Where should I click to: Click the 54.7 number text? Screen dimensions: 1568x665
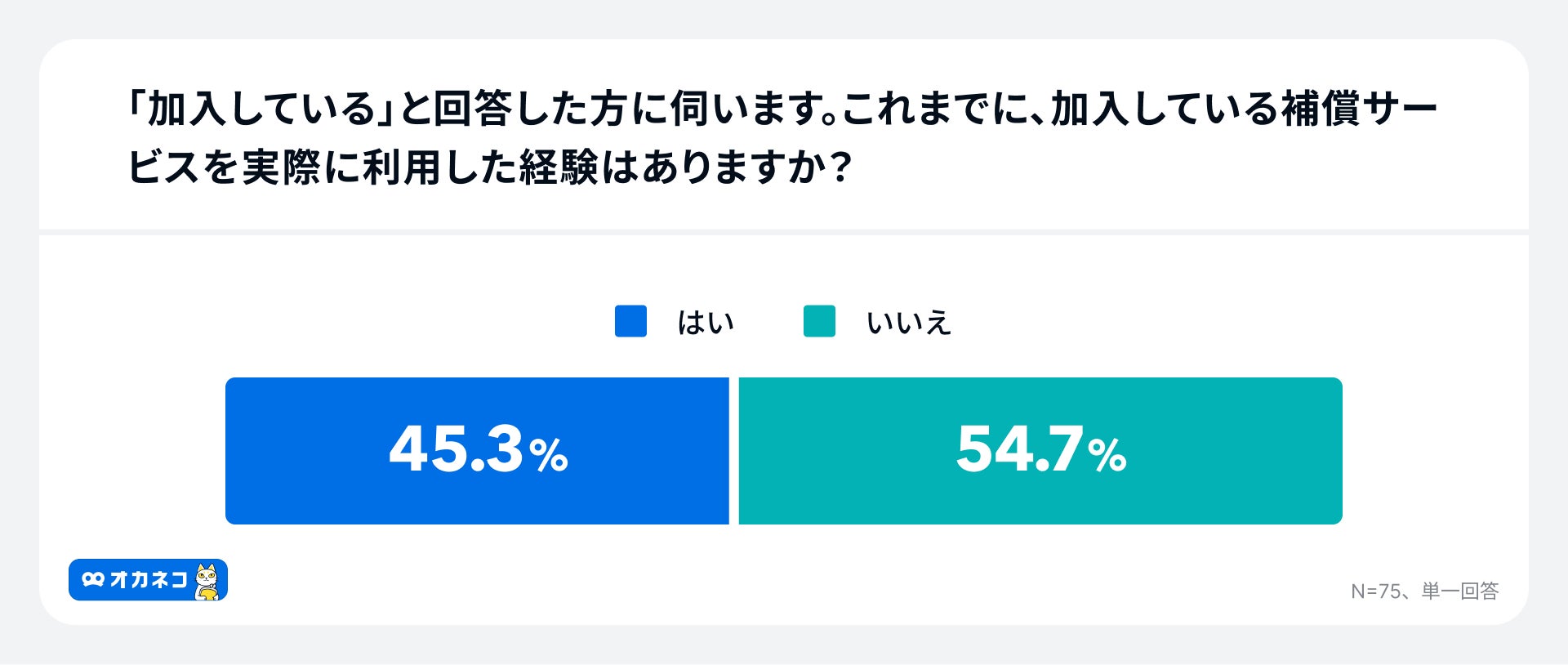click(x=1019, y=449)
